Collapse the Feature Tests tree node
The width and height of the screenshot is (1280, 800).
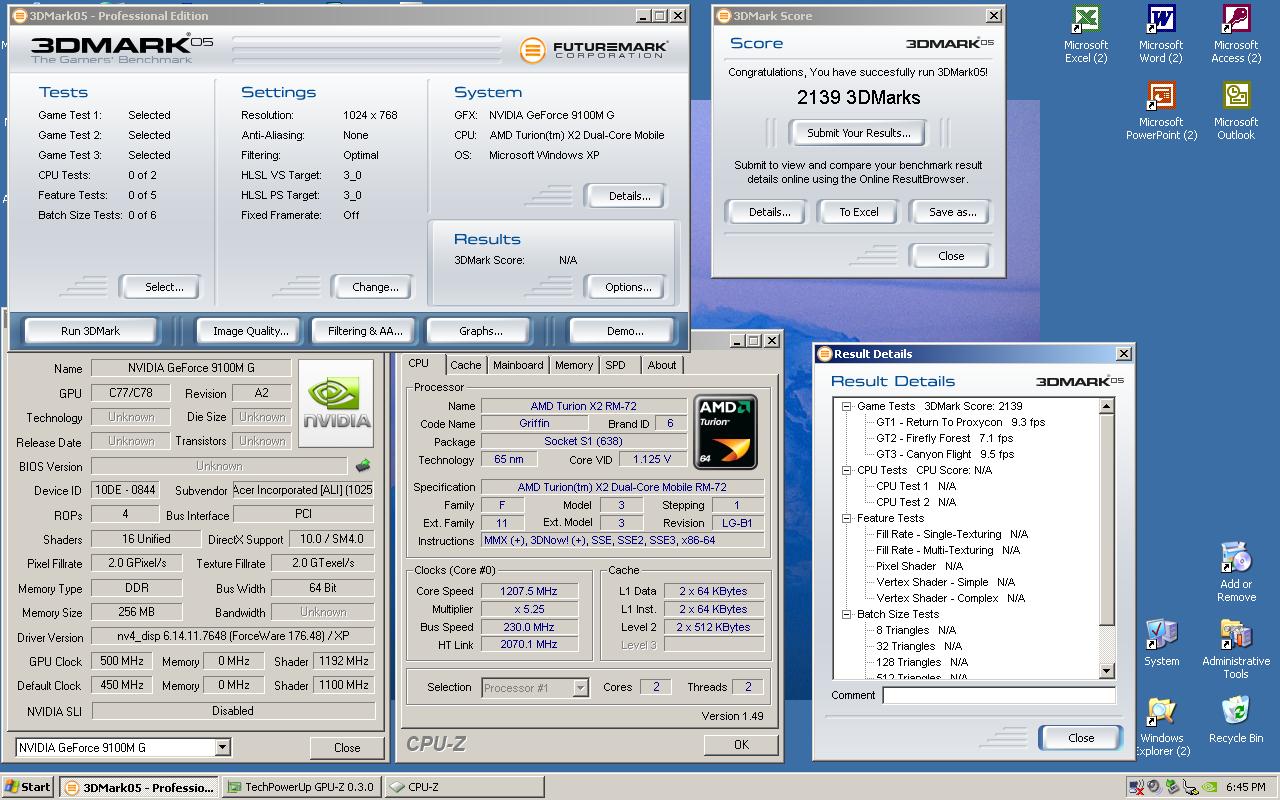click(846, 518)
